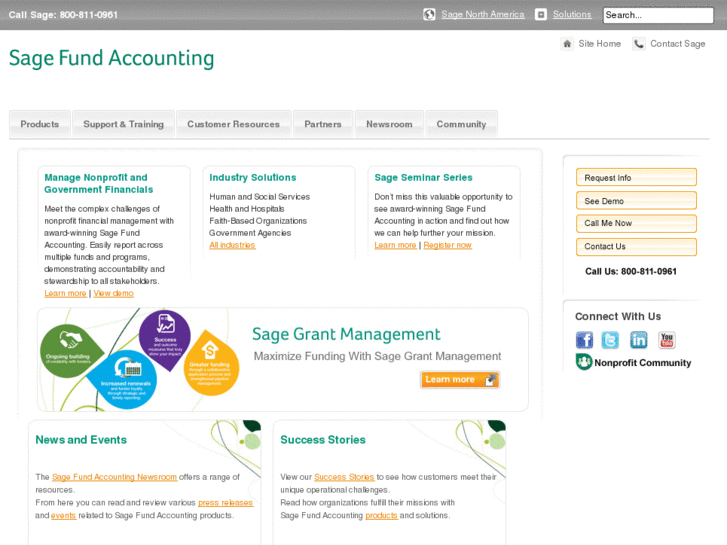Click the Nonprofit Community text link

coord(643,363)
